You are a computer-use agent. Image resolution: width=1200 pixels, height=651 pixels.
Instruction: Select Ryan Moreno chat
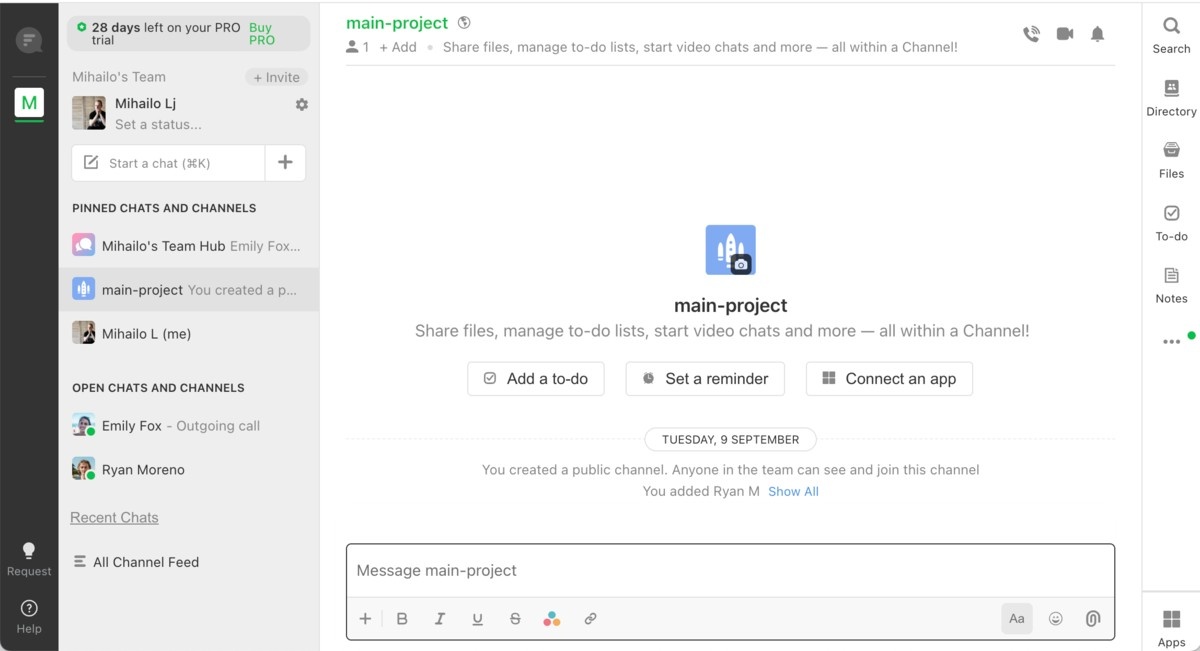click(143, 470)
